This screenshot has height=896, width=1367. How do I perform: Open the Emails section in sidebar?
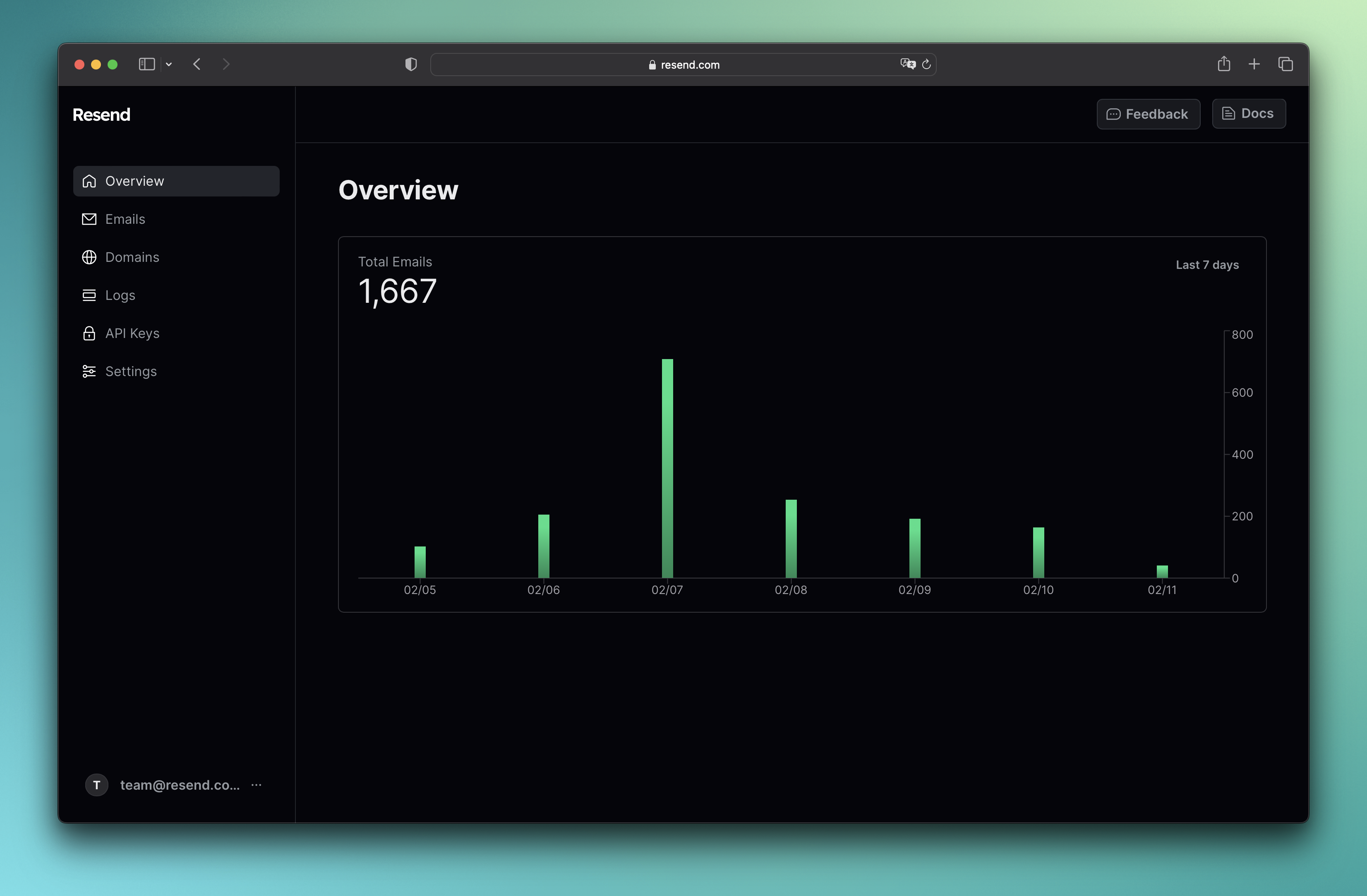pyautogui.click(x=125, y=219)
